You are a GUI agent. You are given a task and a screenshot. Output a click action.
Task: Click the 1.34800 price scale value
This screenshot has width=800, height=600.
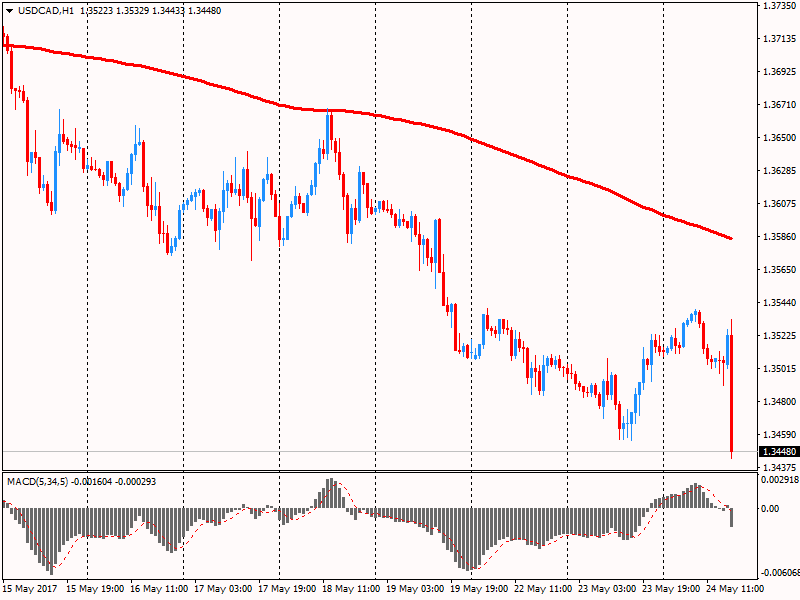pyautogui.click(x=779, y=402)
